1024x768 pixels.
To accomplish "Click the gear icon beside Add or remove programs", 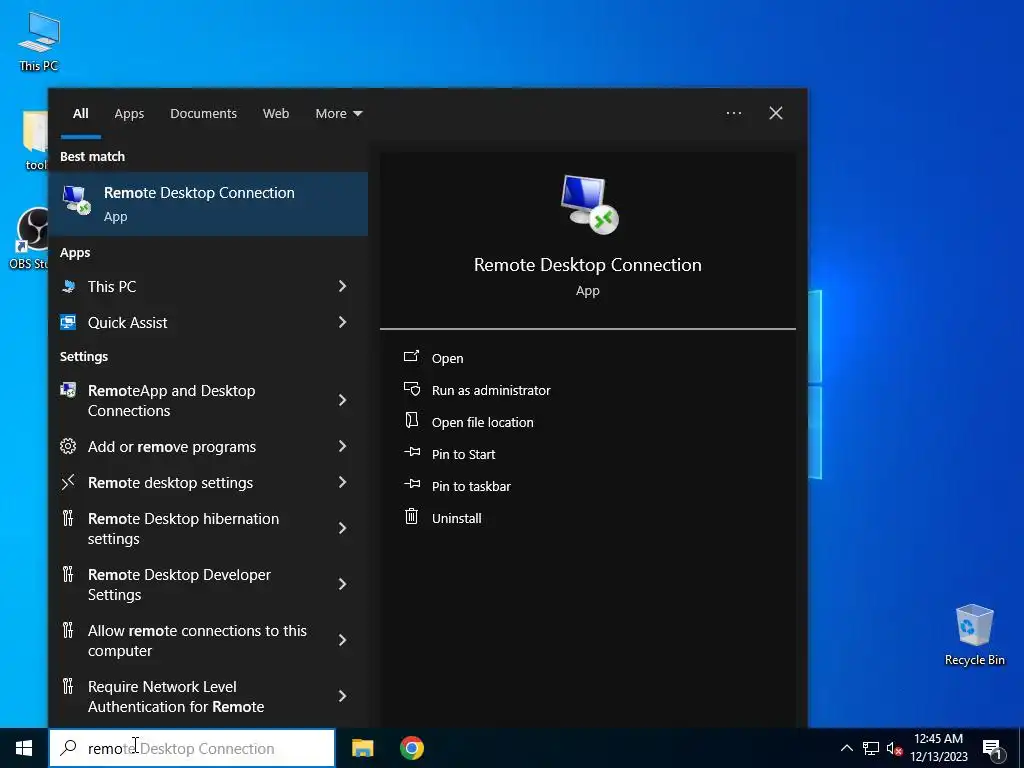I will click(x=68, y=446).
